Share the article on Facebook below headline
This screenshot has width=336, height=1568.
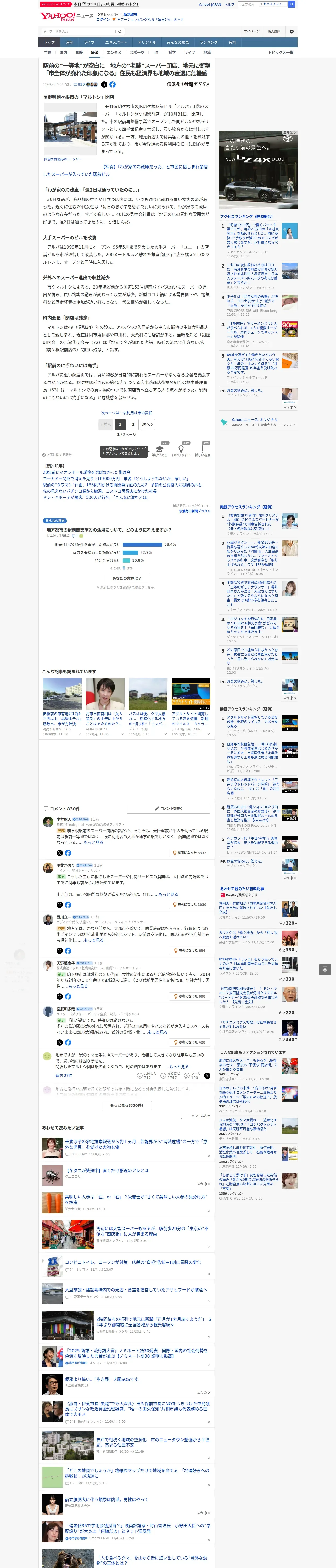coord(112,85)
